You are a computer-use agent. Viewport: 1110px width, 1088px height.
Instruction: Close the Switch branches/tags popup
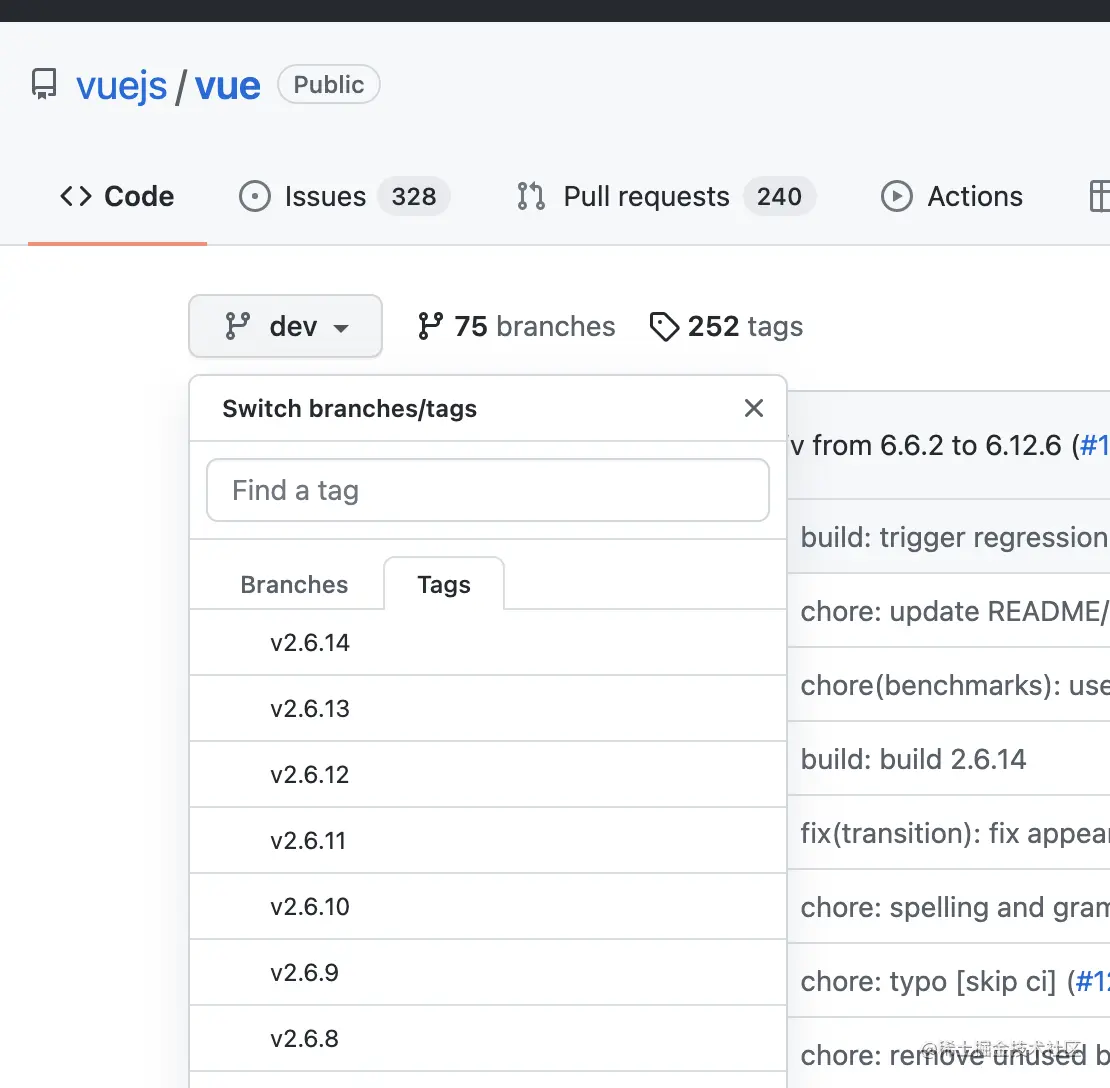pyautogui.click(x=754, y=408)
